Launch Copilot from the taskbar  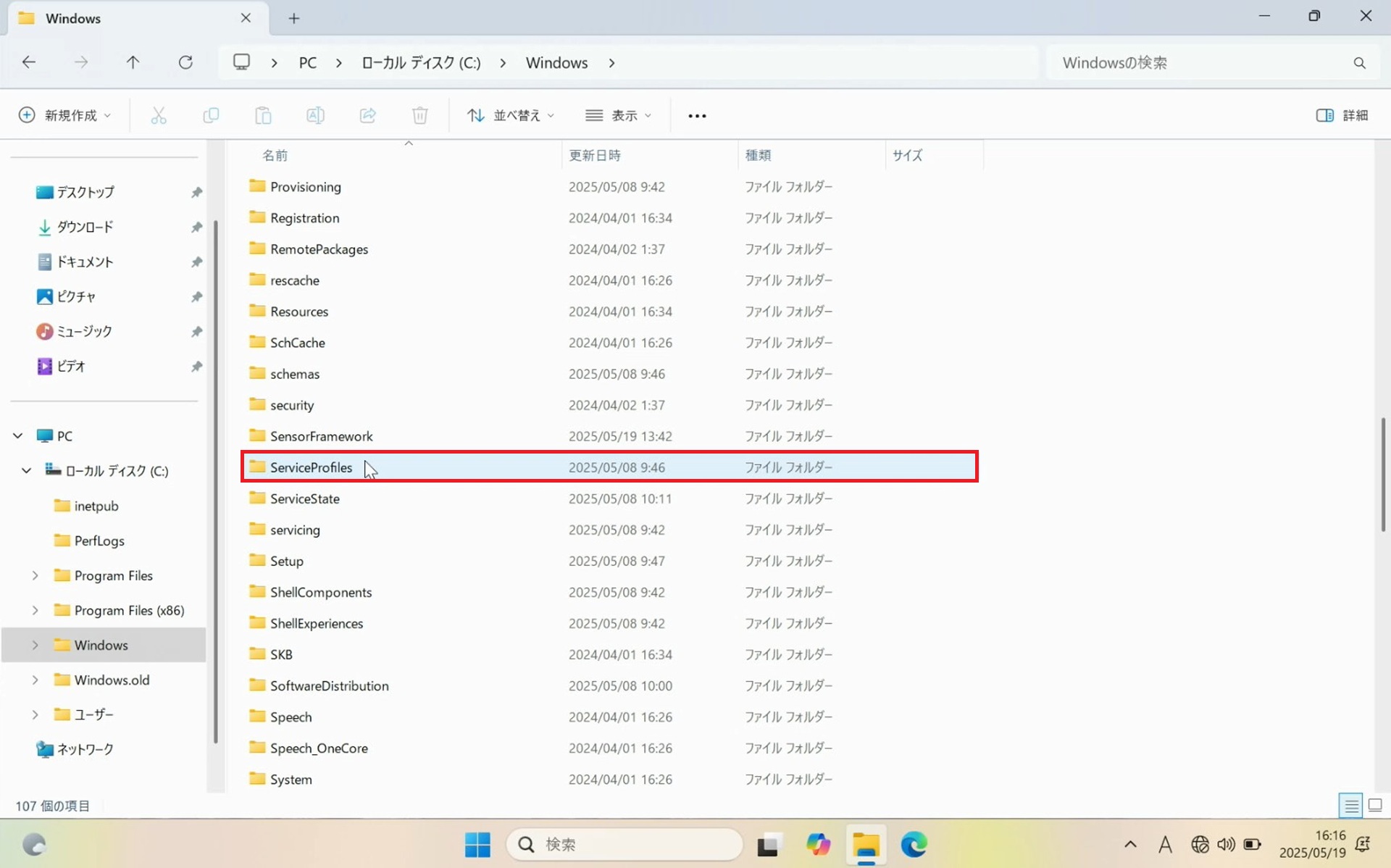(818, 844)
